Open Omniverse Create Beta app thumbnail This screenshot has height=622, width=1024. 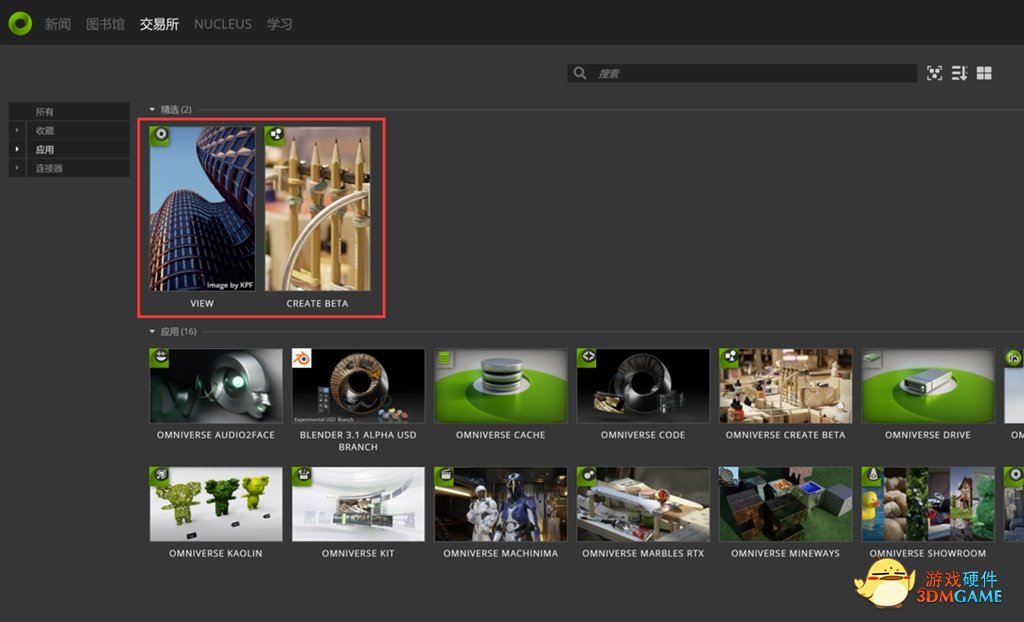786,385
